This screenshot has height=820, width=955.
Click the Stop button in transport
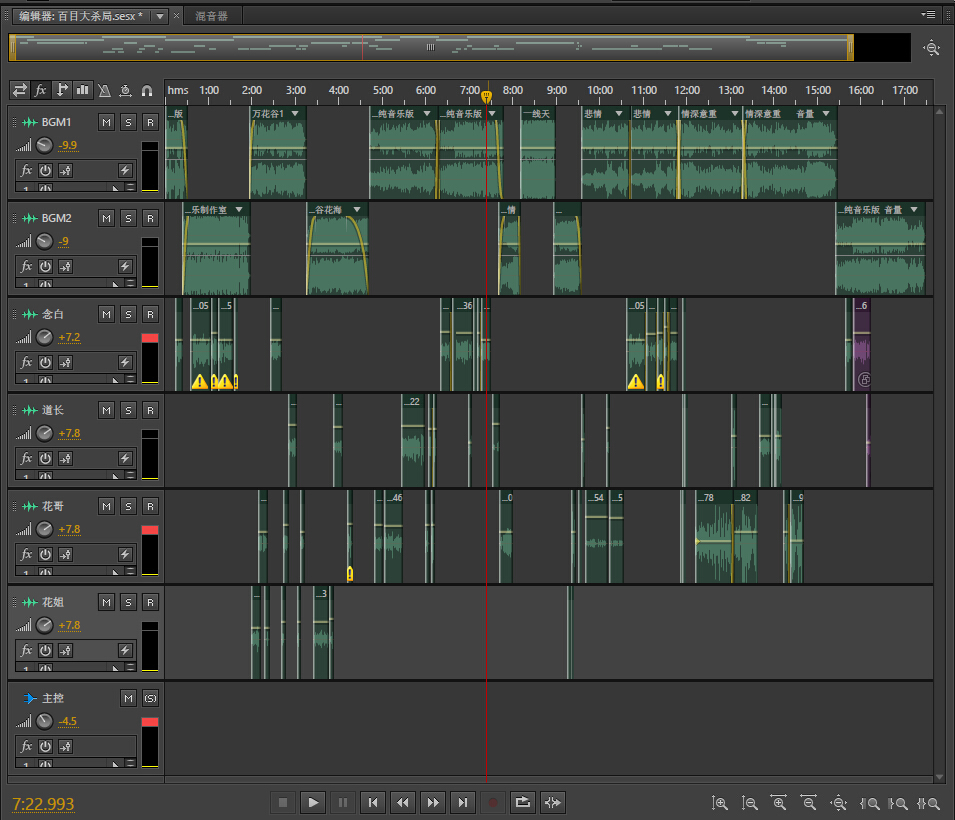coord(283,802)
